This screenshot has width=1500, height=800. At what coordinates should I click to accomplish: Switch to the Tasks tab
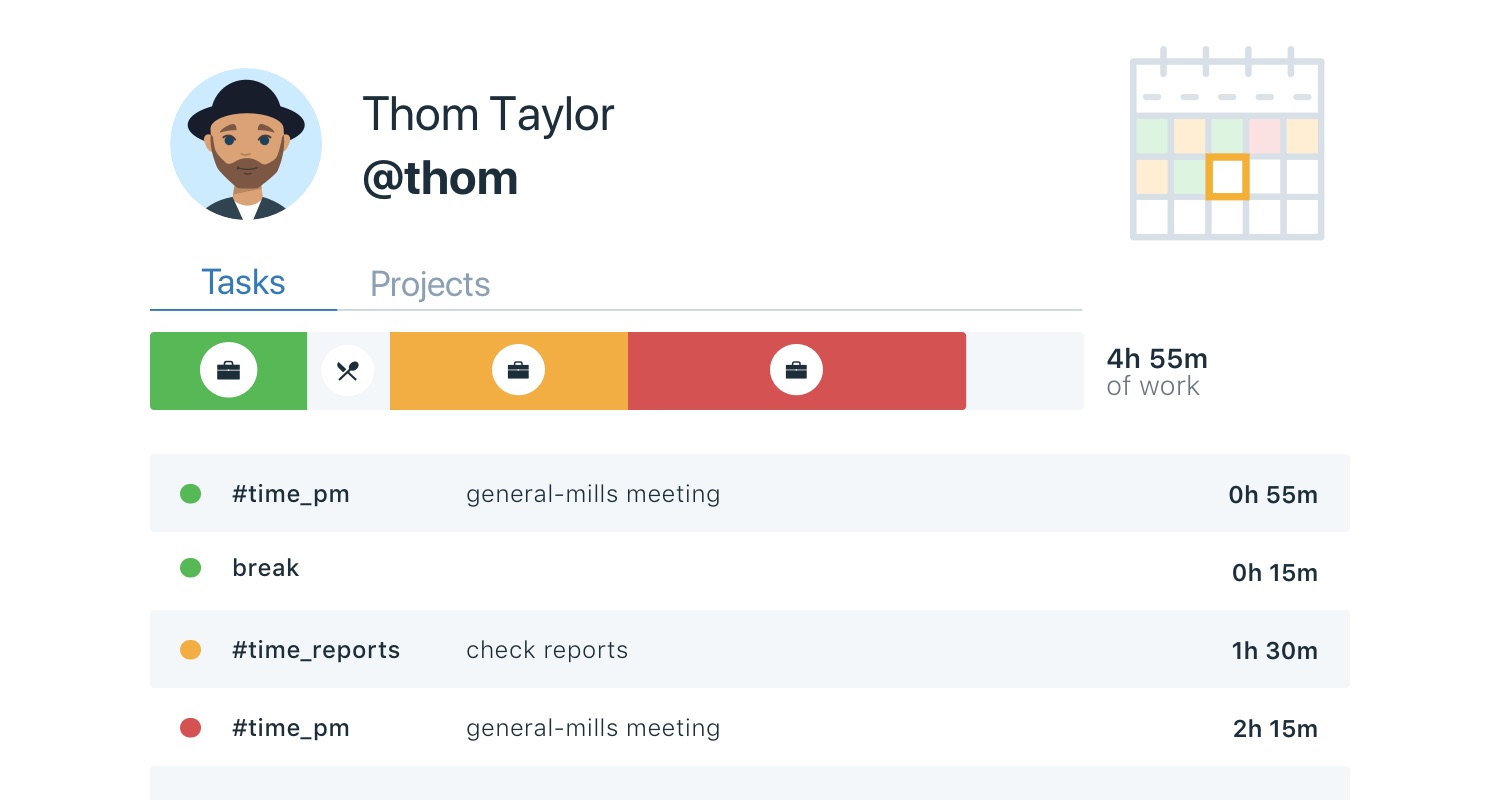tap(243, 283)
